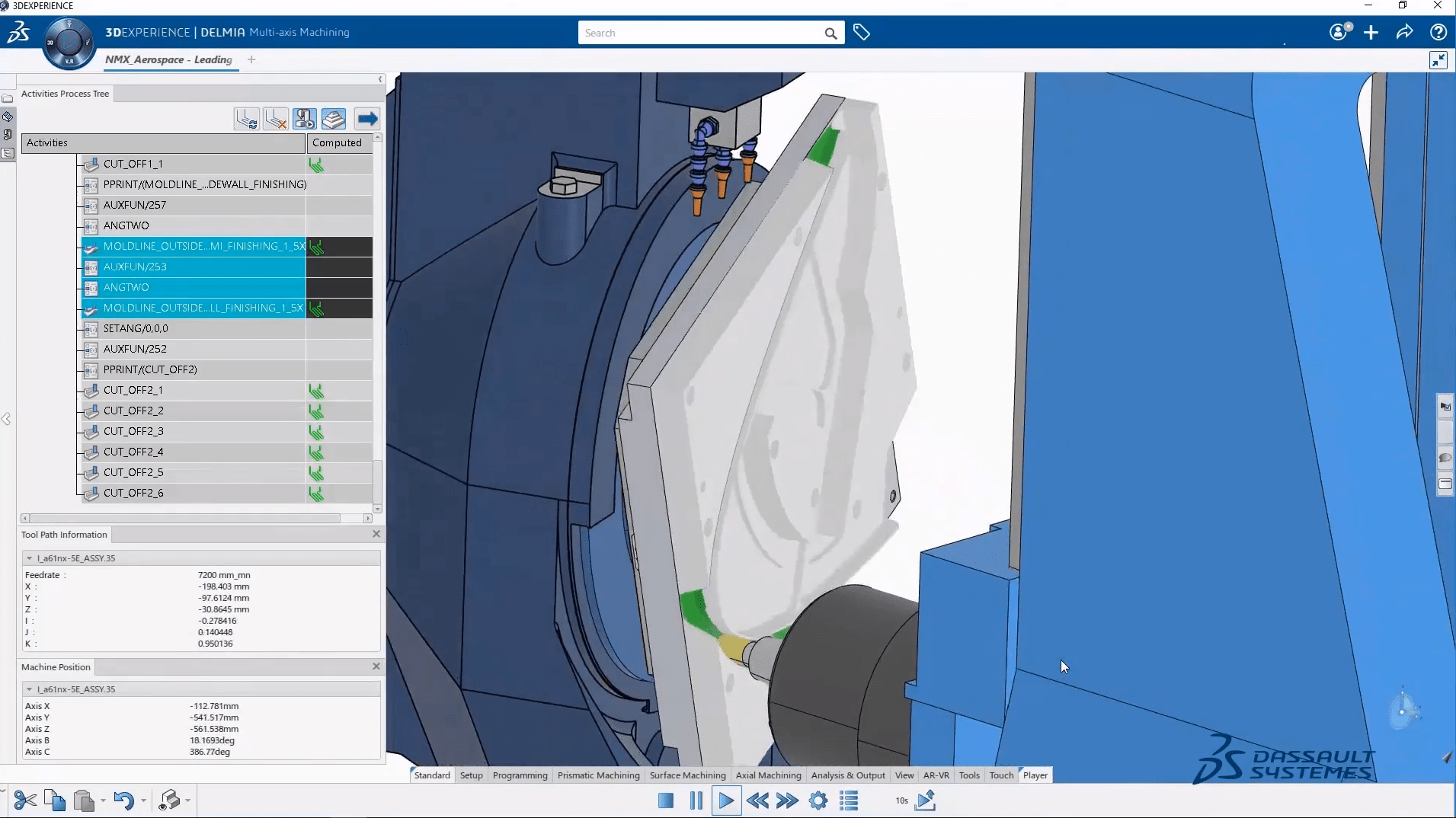Screen dimensions: 1456x818
Task: Collapse Tool Path Information I_a61nx-5E_ASSY.35 section
Action: 29,558
